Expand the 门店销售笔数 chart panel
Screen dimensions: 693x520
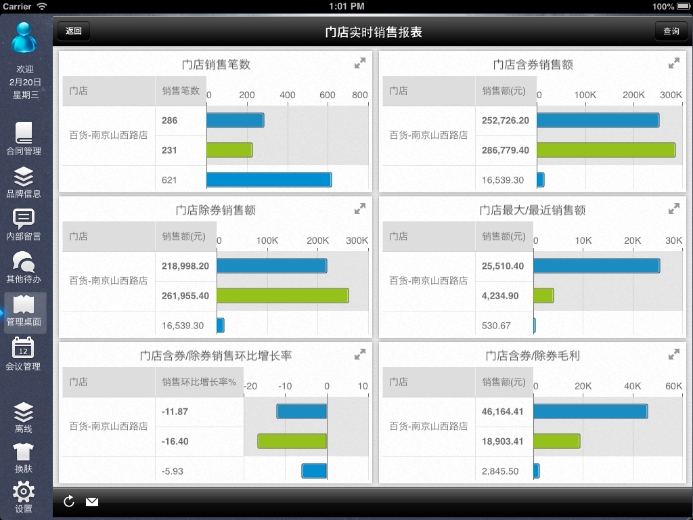(x=360, y=64)
